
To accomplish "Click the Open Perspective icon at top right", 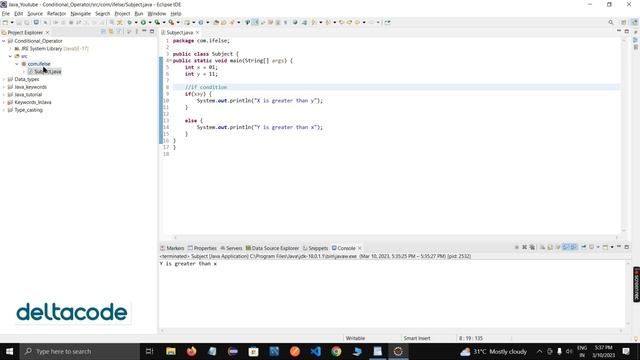I will pyautogui.click(x=624, y=22).
